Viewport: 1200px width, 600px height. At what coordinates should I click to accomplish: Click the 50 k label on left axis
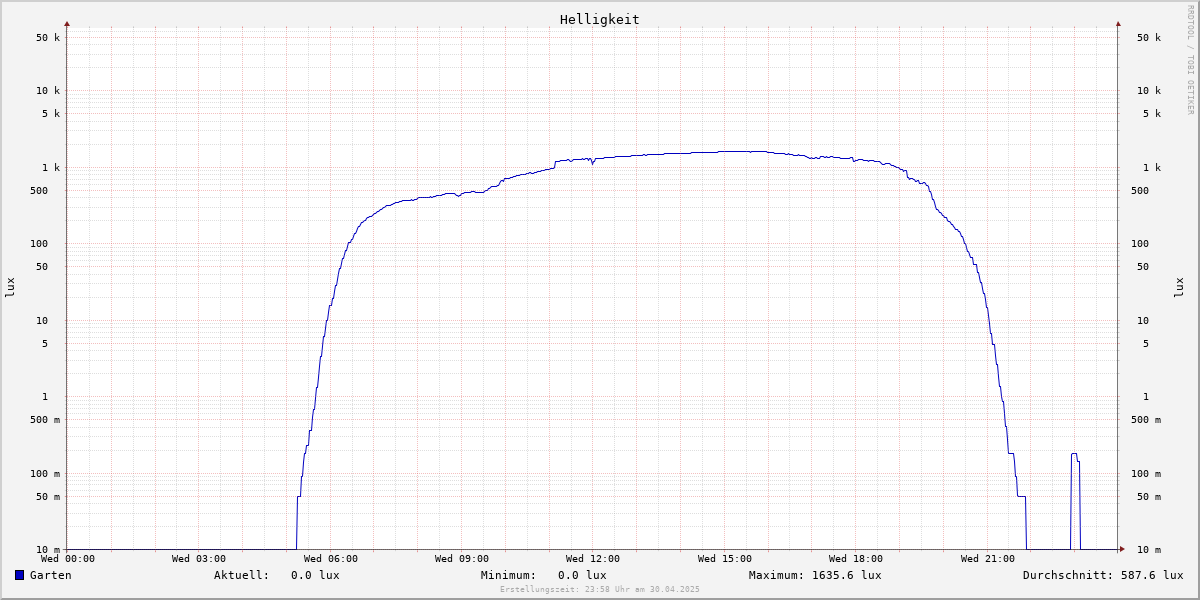point(48,38)
